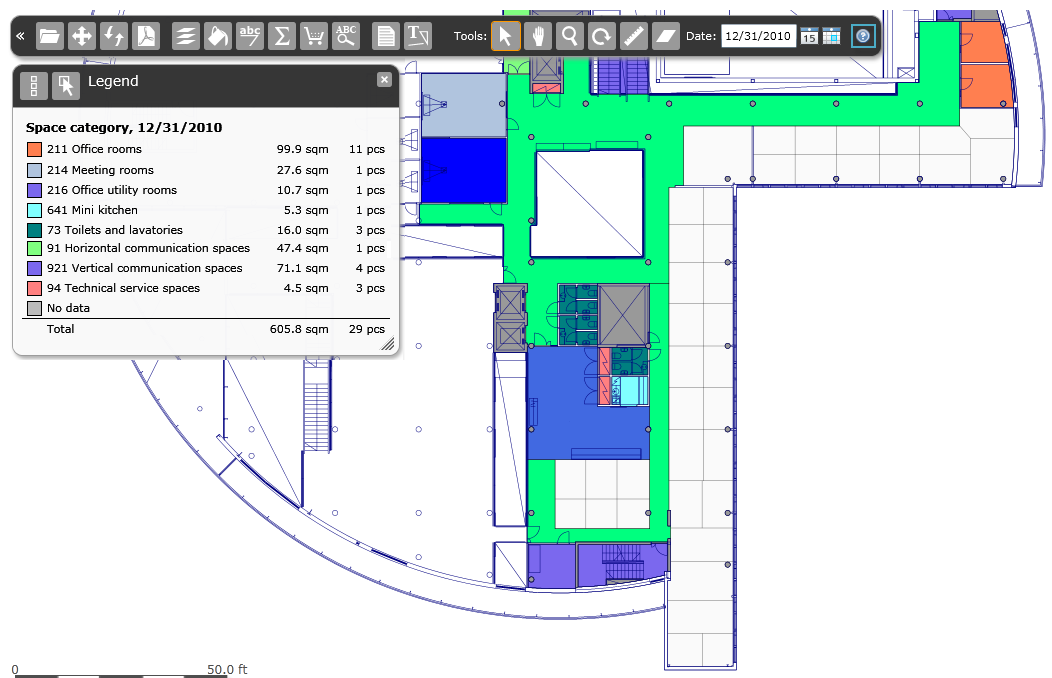The height and width of the screenshot is (678, 1052).
Task: Open the help button in toolbar
Action: click(862, 36)
